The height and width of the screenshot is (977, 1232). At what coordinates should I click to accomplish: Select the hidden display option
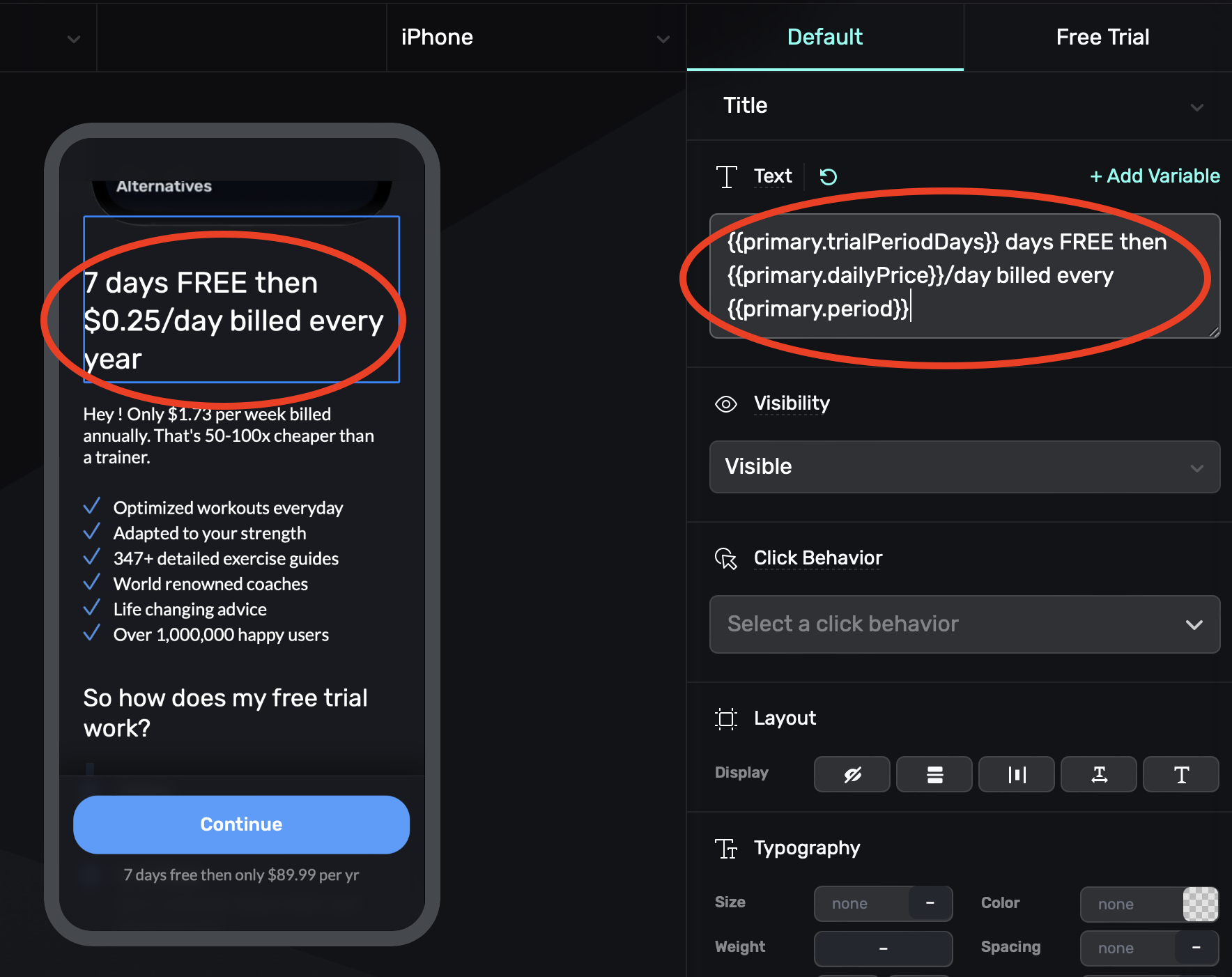pos(852,774)
